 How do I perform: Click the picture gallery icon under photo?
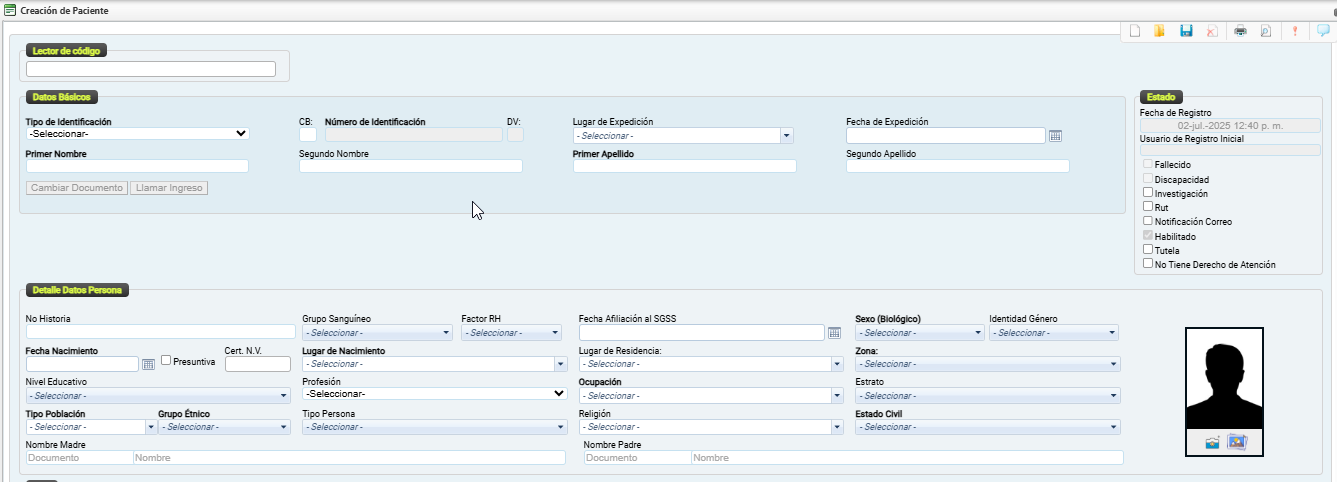click(x=1237, y=442)
